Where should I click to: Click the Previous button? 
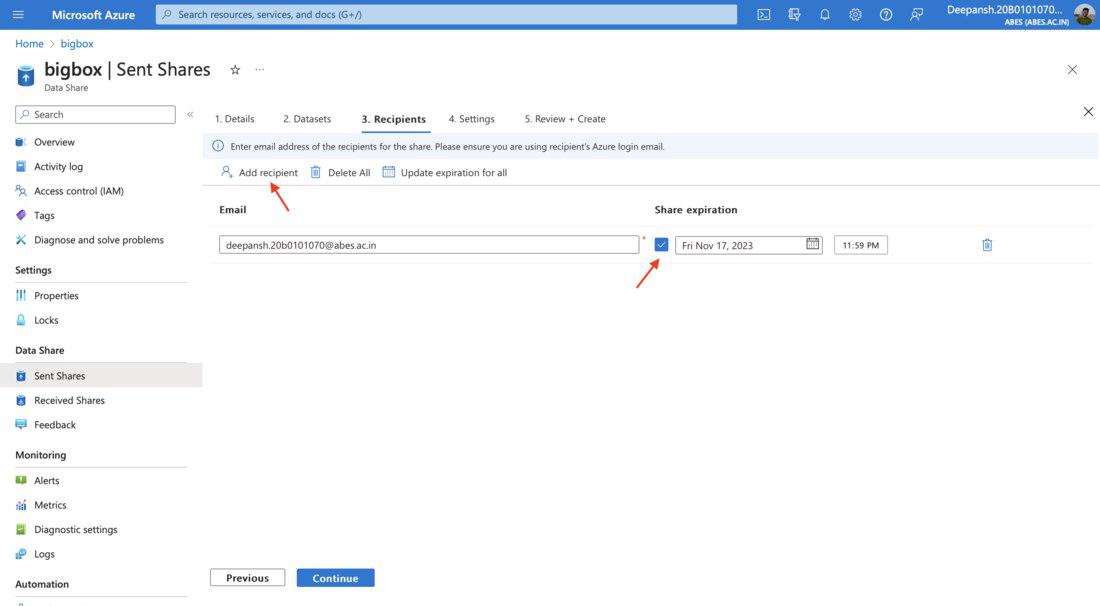coord(248,578)
